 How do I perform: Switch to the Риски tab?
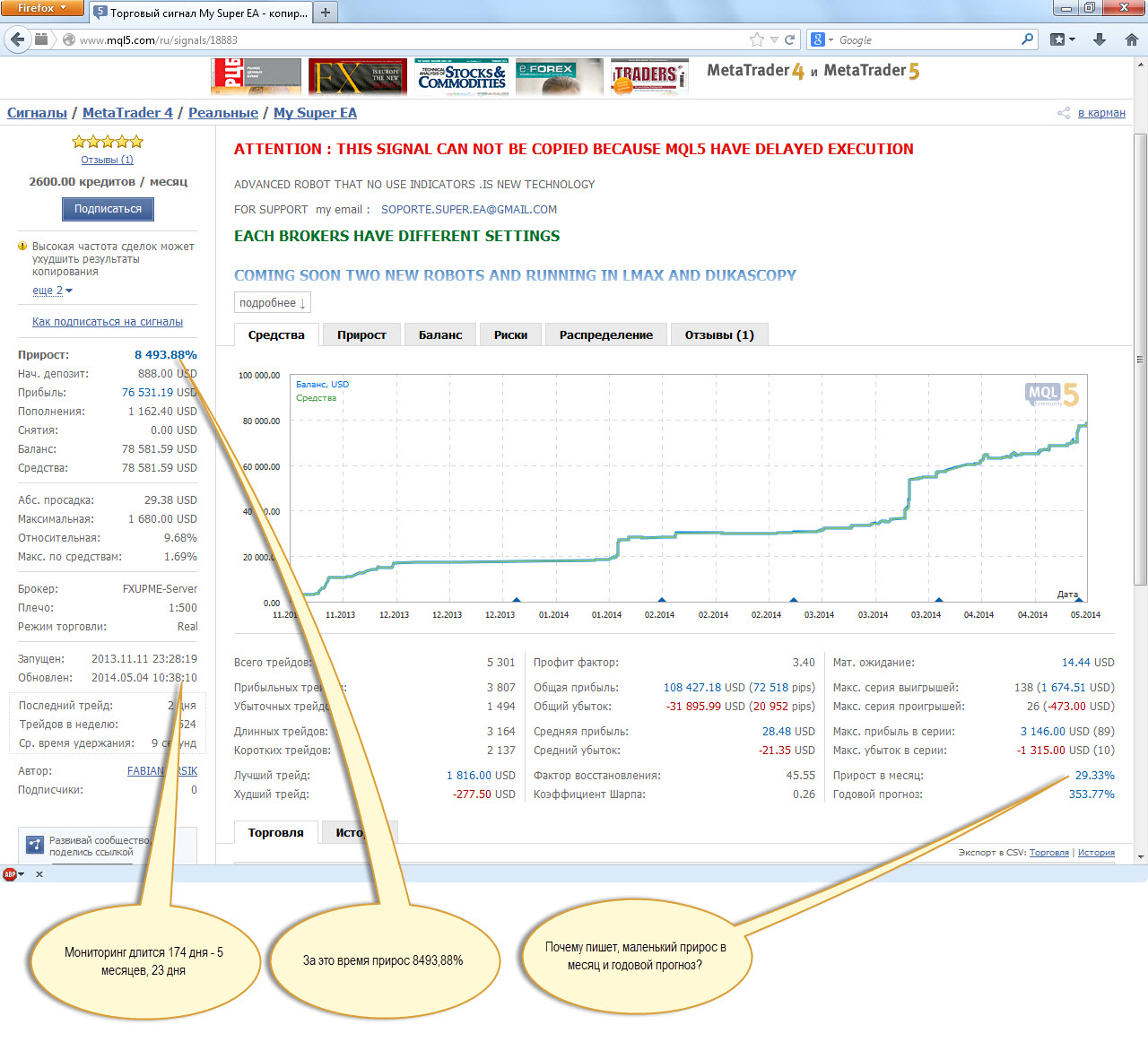510,335
